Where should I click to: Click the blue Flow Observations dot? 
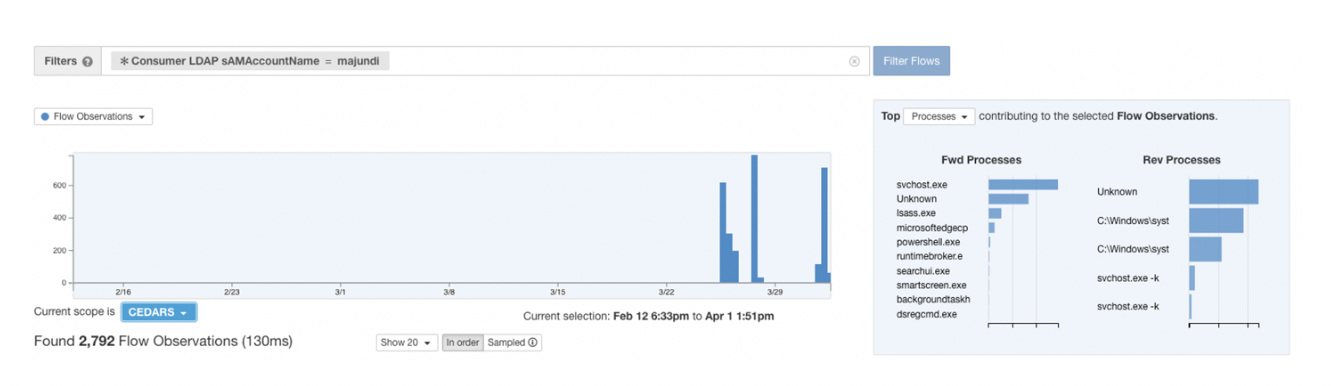(x=45, y=117)
